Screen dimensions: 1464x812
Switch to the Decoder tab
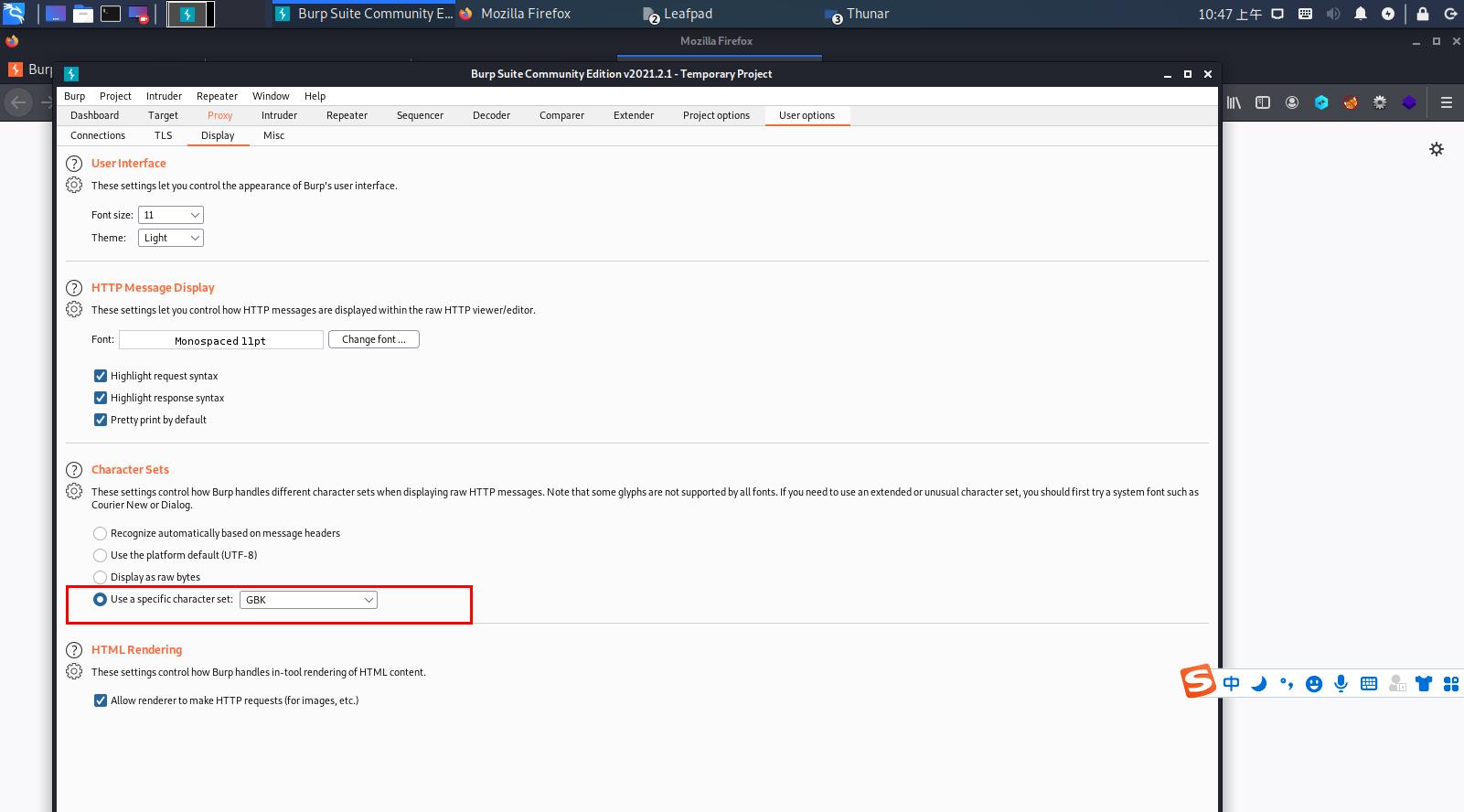(491, 115)
